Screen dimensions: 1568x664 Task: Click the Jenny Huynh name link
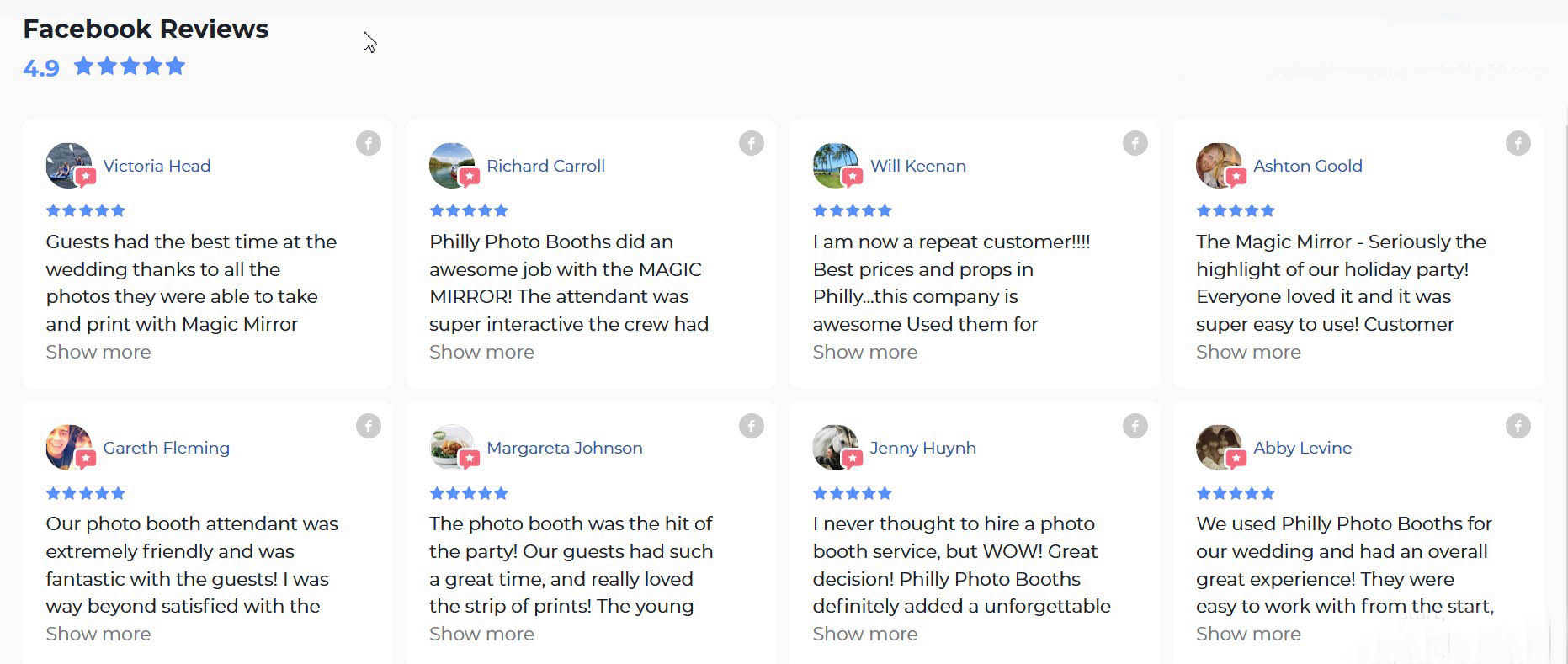[922, 448]
